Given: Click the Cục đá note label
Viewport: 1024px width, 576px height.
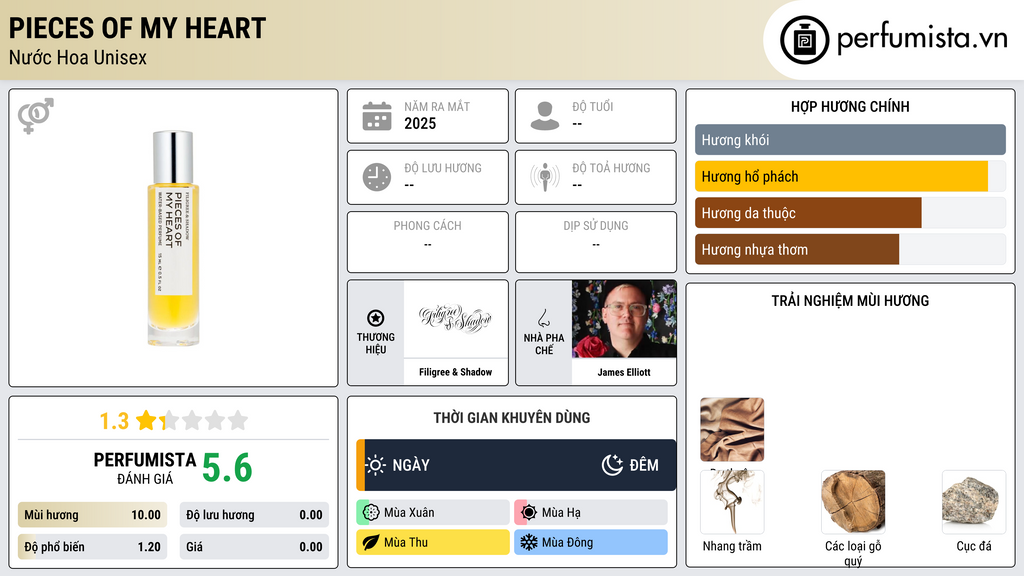Looking at the screenshot, I should pyautogui.click(x=974, y=546).
